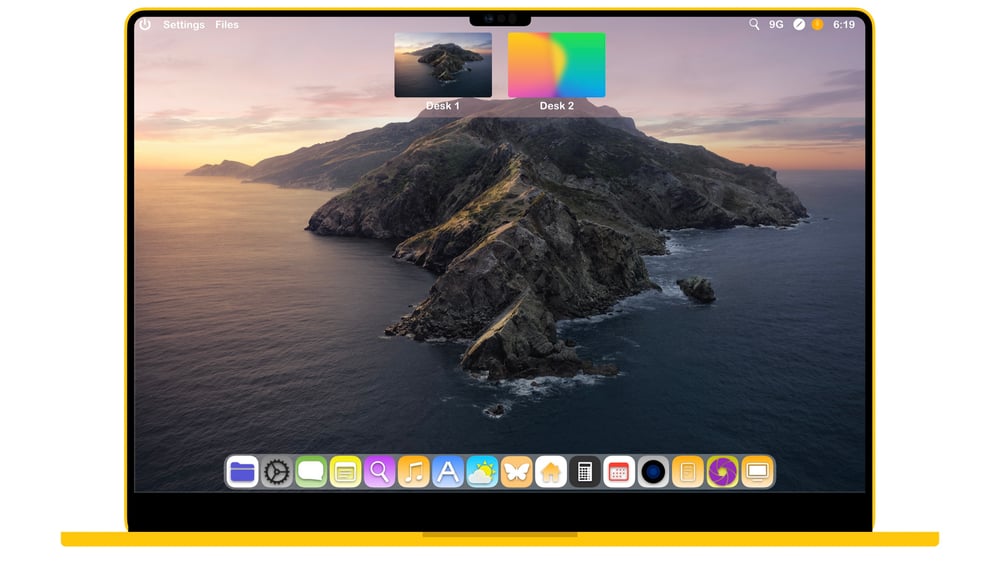
Task: Launch the Calculator app in dock
Action: 585,472
